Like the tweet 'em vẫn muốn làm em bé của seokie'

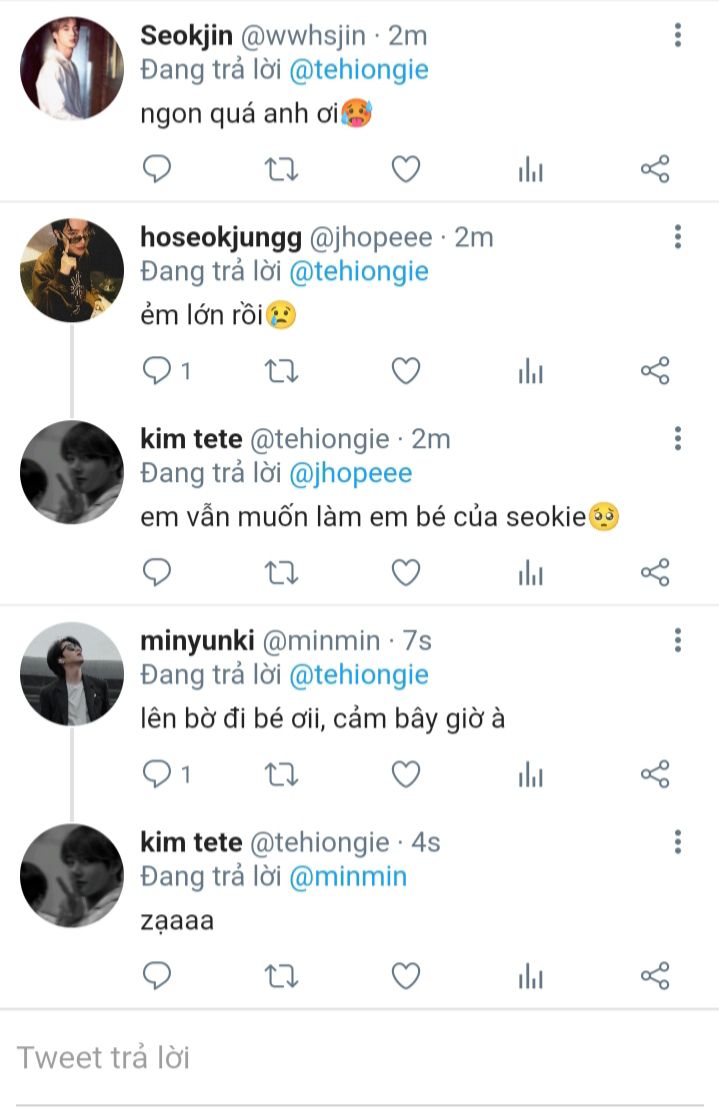405,573
